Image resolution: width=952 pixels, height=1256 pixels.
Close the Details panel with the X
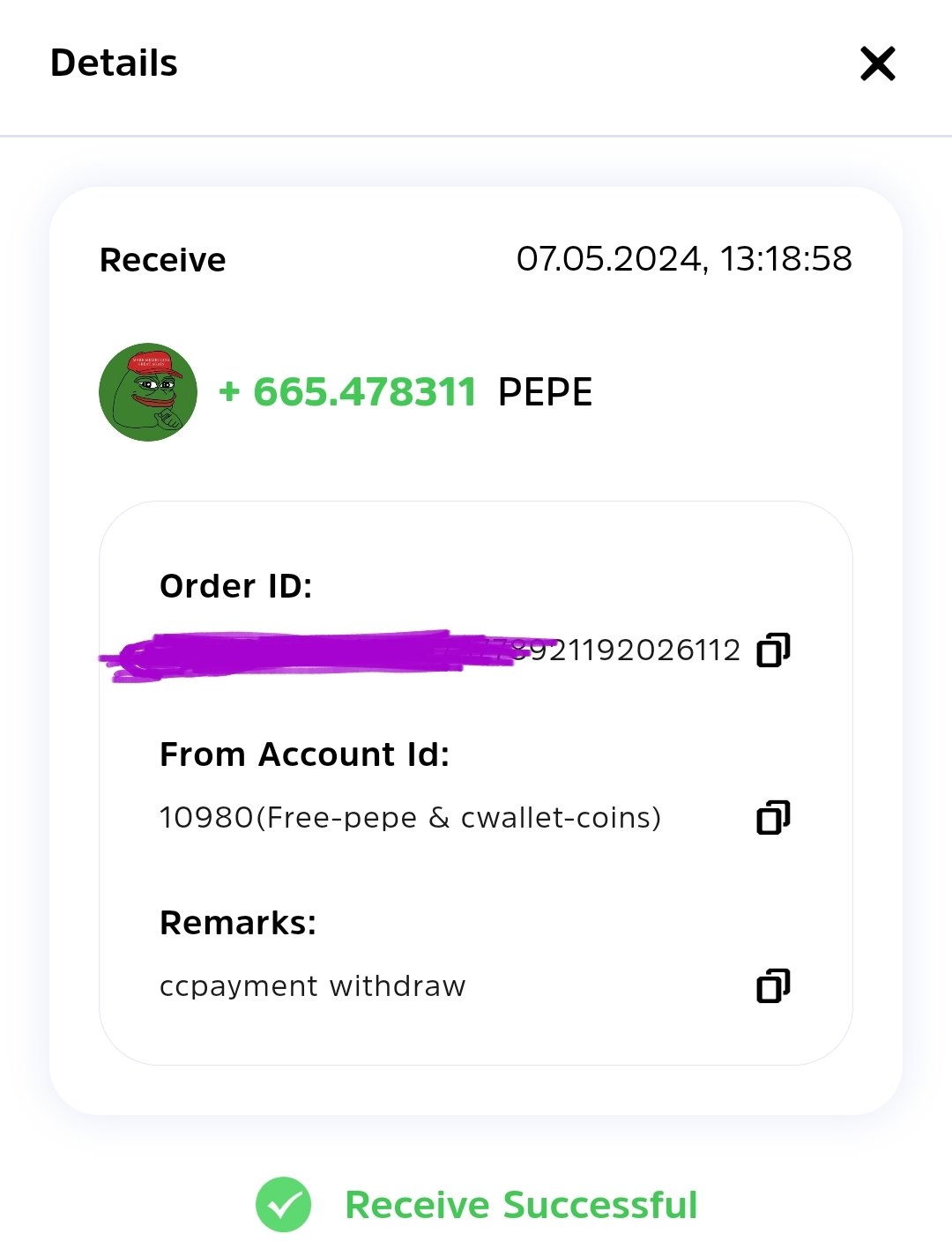877,63
